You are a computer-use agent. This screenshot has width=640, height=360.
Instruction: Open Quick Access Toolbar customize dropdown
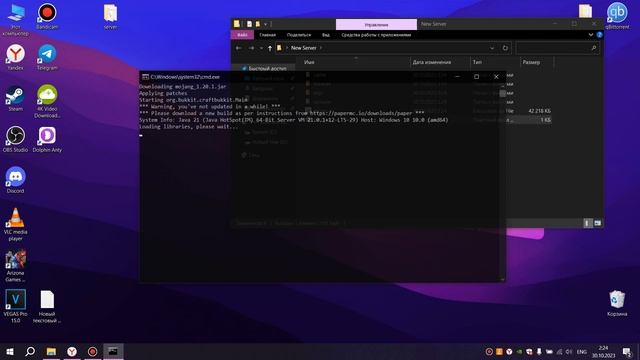pyautogui.click(x=265, y=24)
